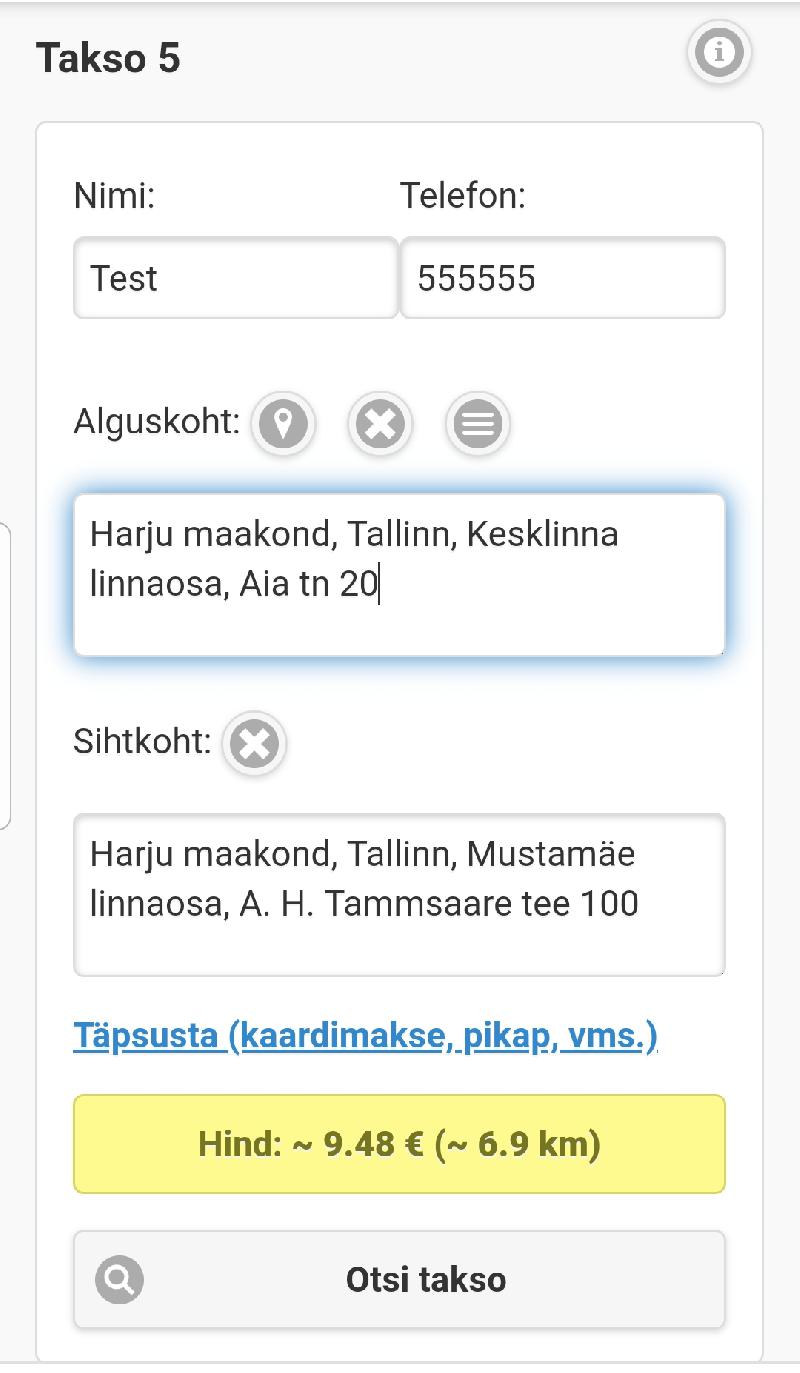Open the Alguskoht address list menu icon
800x1373 pixels.
(477, 424)
